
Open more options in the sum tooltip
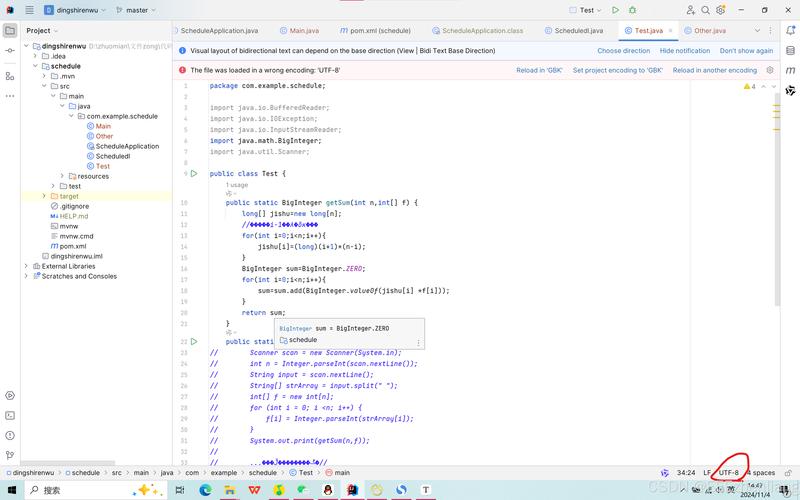click(x=418, y=342)
